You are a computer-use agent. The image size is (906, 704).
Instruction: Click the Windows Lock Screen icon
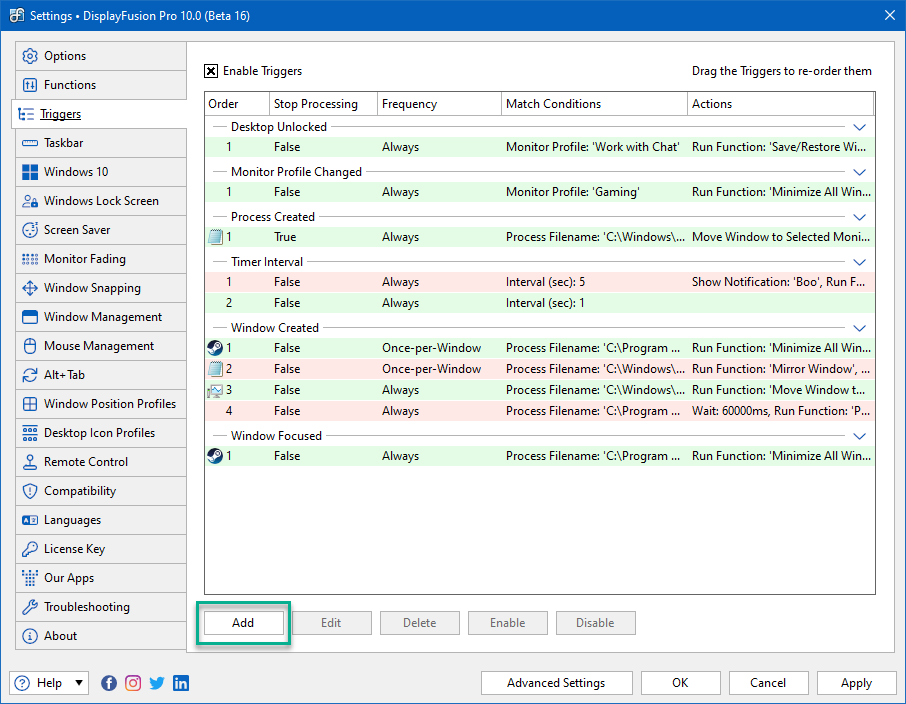tap(29, 201)
